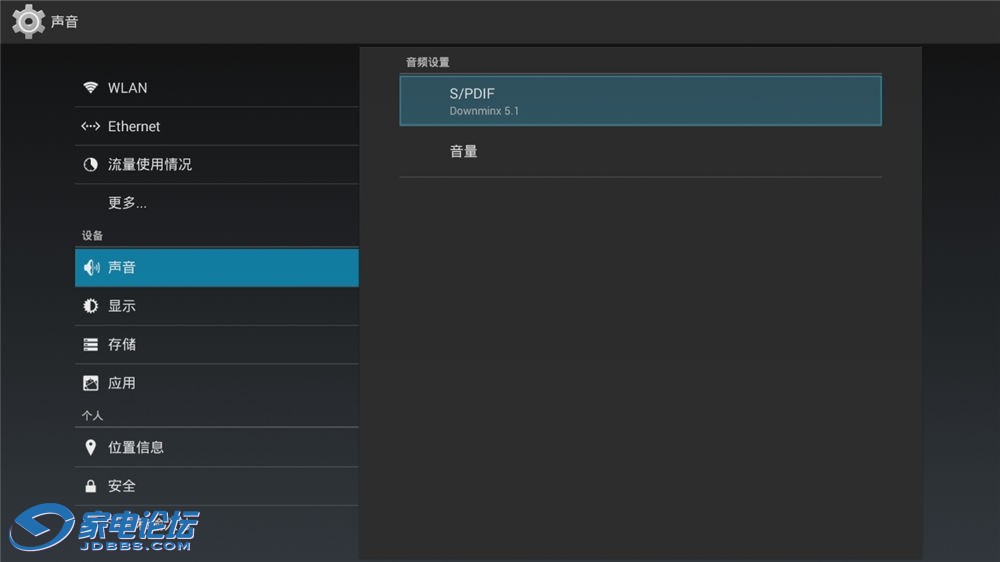The height and width of the screenshot is (562, 1000).
Task: Click the speaker icon for 声音
Action: pos(91,267)
